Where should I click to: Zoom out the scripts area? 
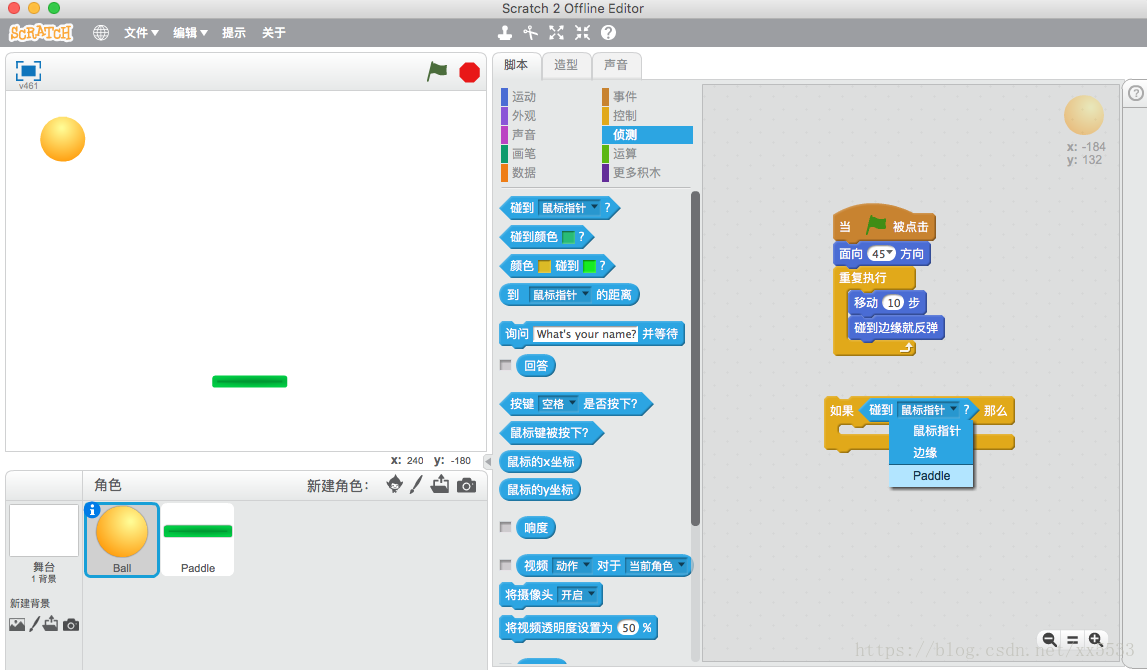(x=1050, y=639)
